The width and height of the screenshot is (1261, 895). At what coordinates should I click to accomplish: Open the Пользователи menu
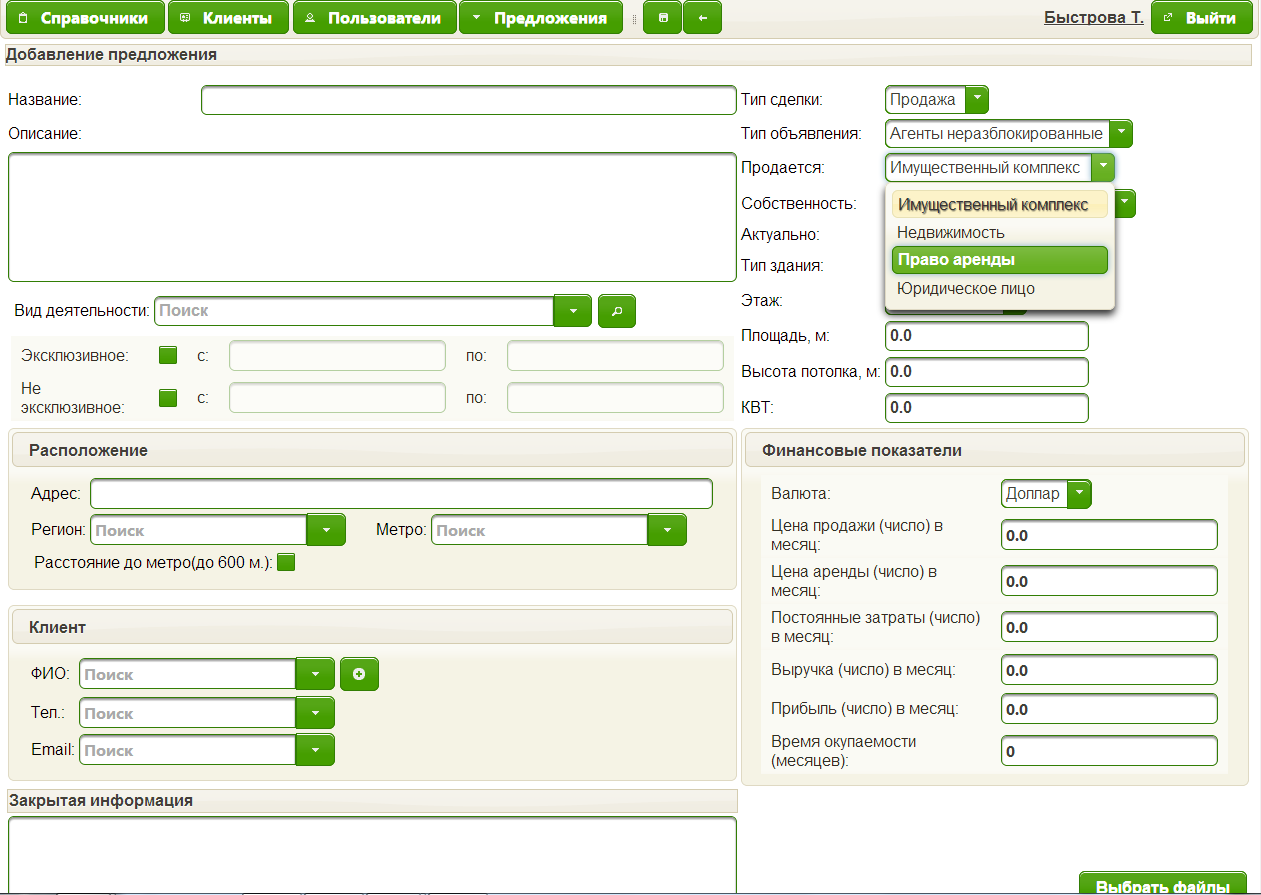tap(374, 18)
